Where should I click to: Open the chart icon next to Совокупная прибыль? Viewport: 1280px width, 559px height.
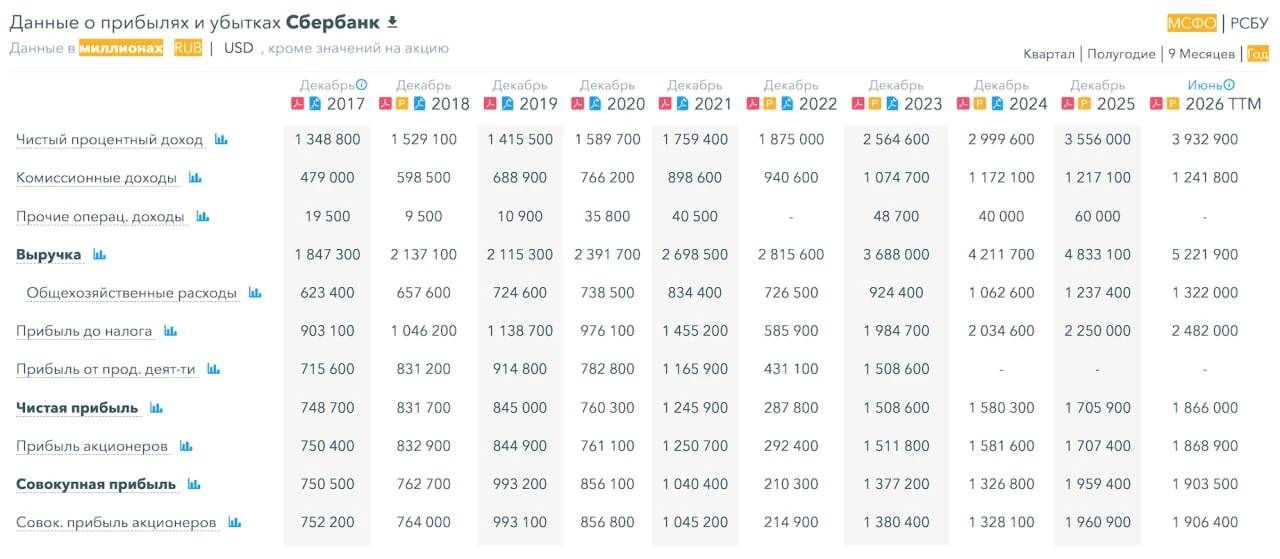pyautogui.click(x=194, y=484)
